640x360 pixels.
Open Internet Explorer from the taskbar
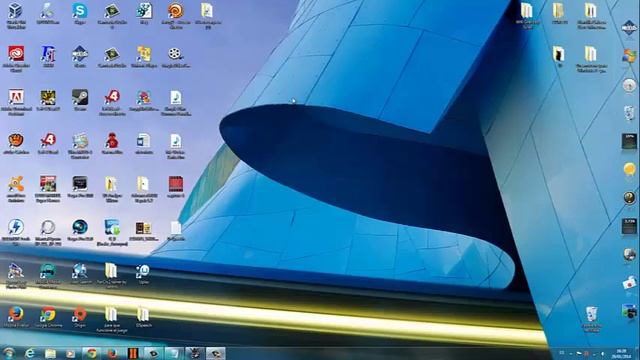pos(30,353)
